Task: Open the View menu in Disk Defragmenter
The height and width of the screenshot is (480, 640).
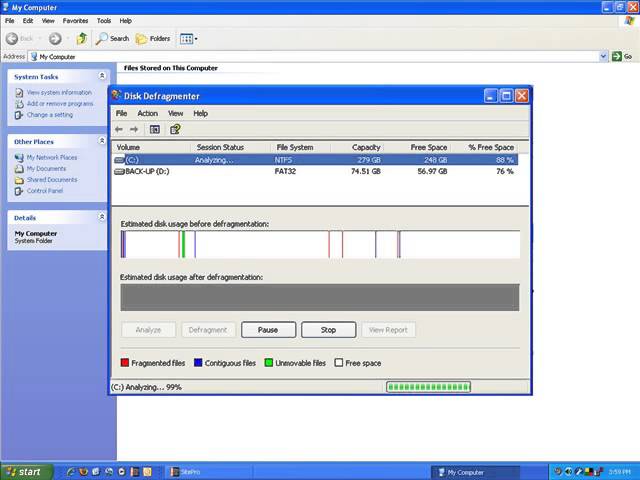Action: coord(176,113)
